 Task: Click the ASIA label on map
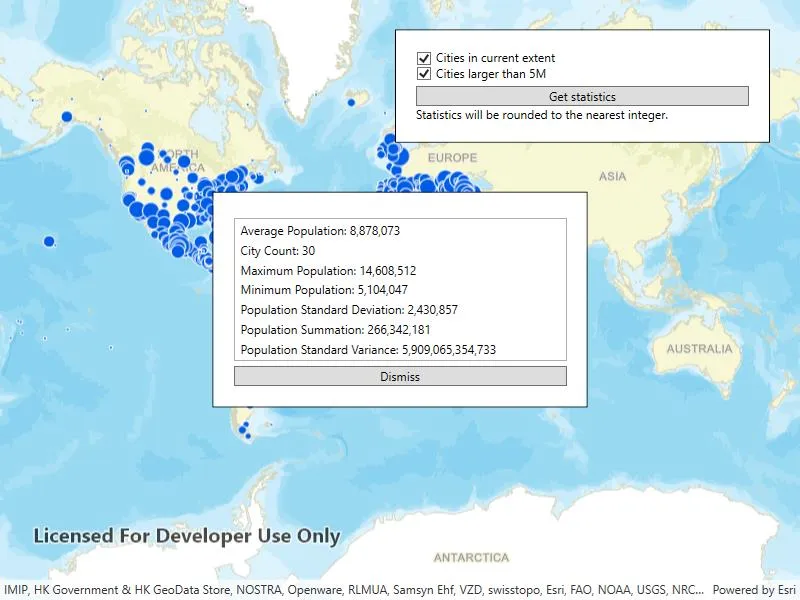coord(612,177)
